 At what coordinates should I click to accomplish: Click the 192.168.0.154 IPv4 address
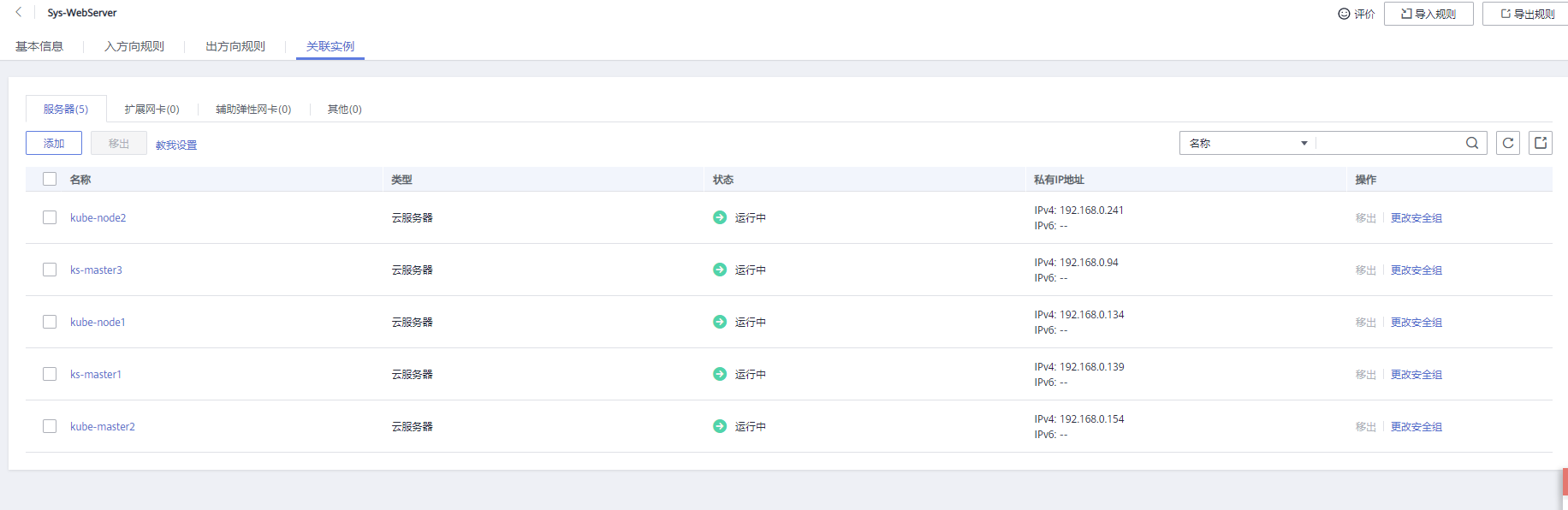click(x=1091, y=418)
